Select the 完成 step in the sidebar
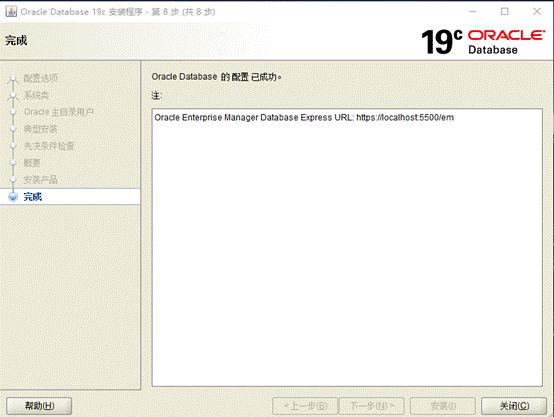554x417 pixels. pos(33,197)
